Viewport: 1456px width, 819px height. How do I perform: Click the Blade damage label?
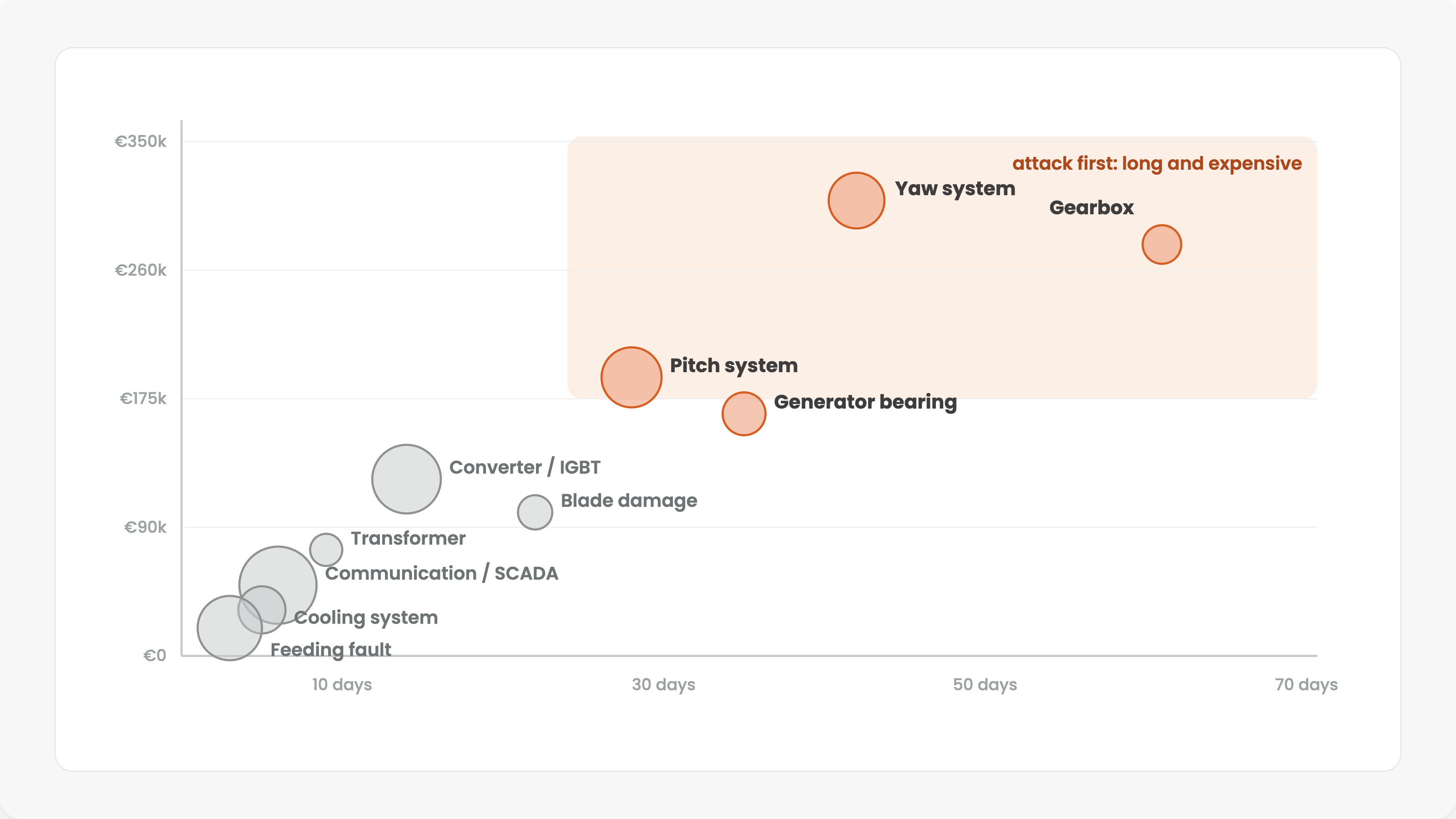click(x=628, y=501)
